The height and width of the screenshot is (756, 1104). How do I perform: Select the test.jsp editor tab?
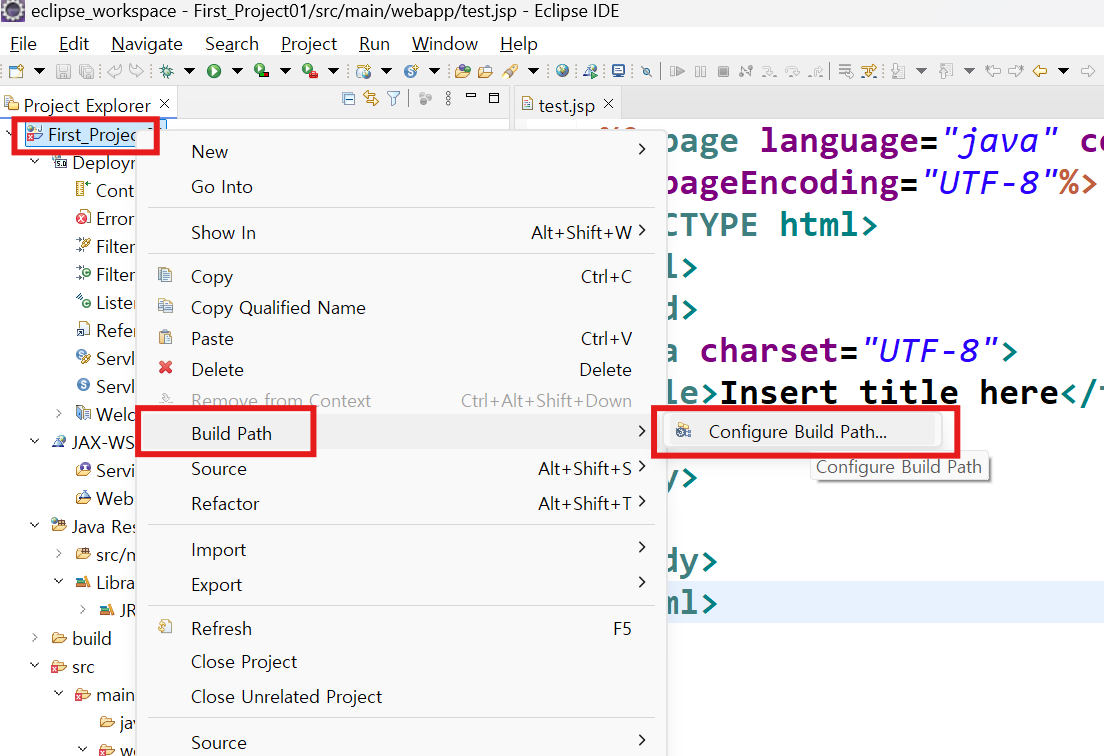tap(566, 106)
